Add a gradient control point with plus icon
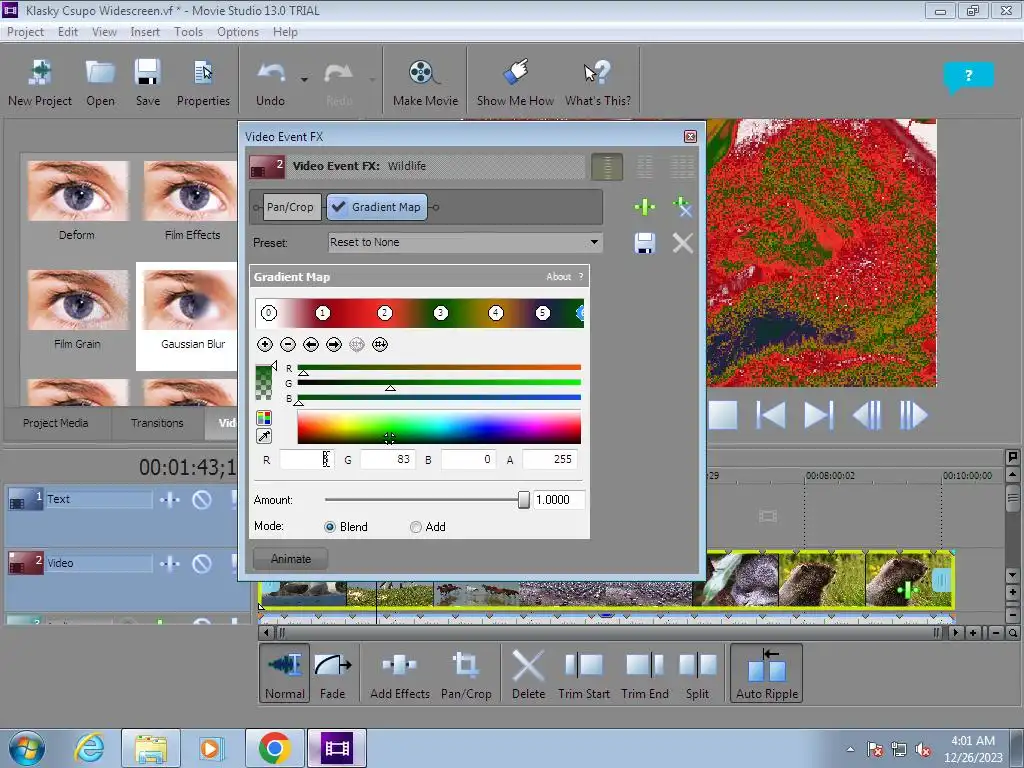 click(264, 344)
